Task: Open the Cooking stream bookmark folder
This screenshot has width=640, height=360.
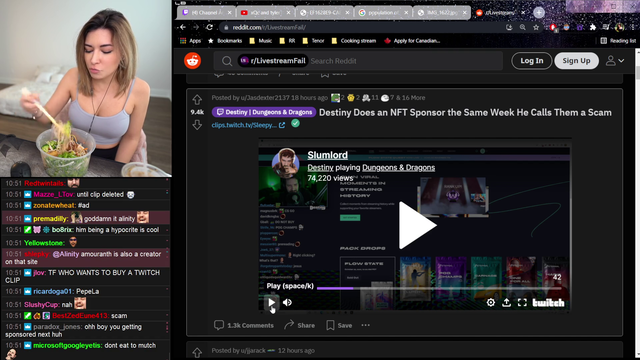Action: tap(353, 41)
